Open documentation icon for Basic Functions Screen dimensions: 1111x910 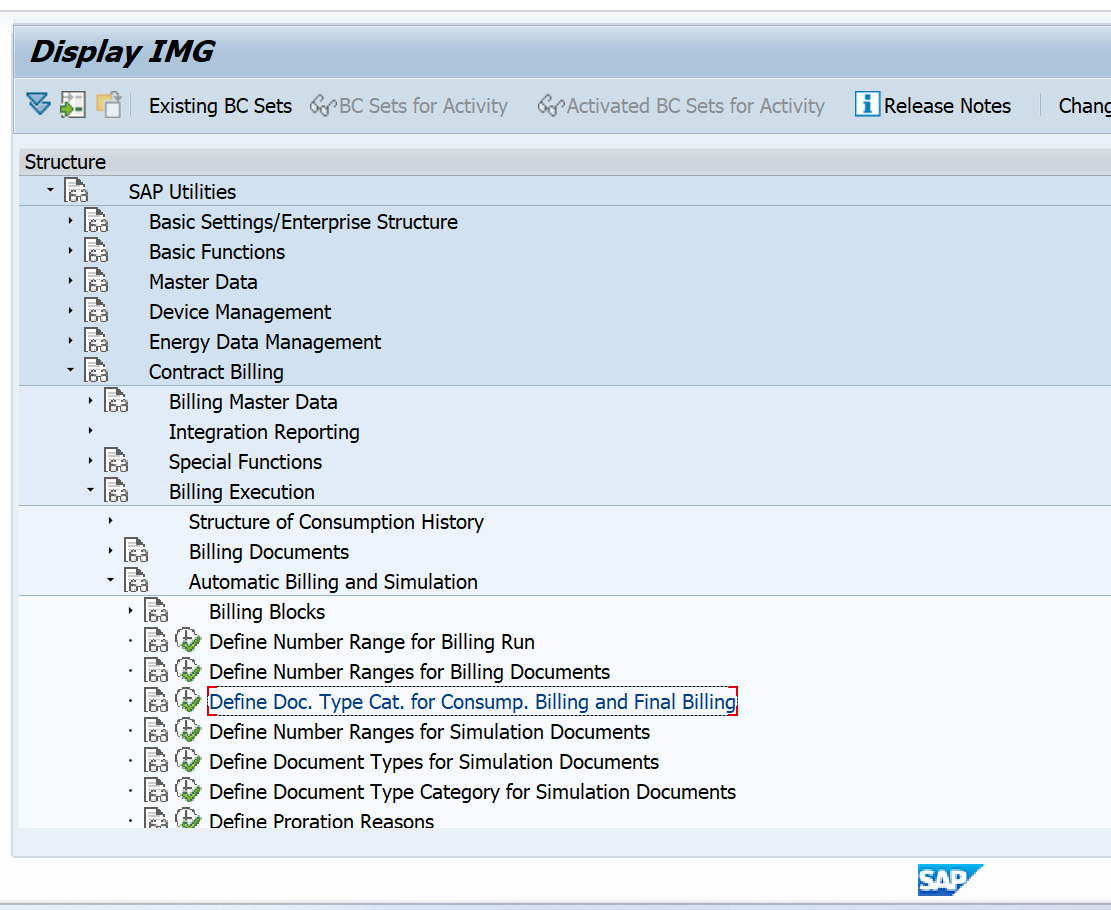tap(96, 251)
